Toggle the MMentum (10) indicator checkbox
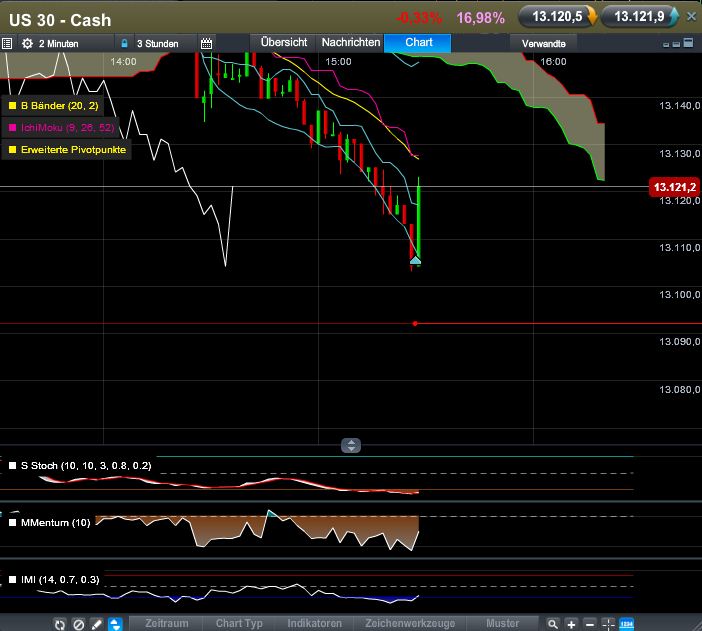The height and width of the screenshot is (631, 702). [x=13, y=523]
